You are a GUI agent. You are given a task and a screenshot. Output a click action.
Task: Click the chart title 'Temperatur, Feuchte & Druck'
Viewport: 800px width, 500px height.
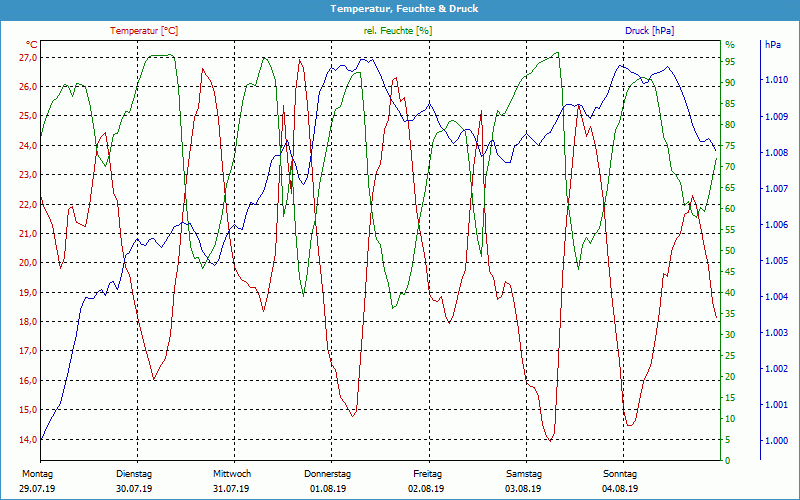pyautogui.click(x=404, y=9)
